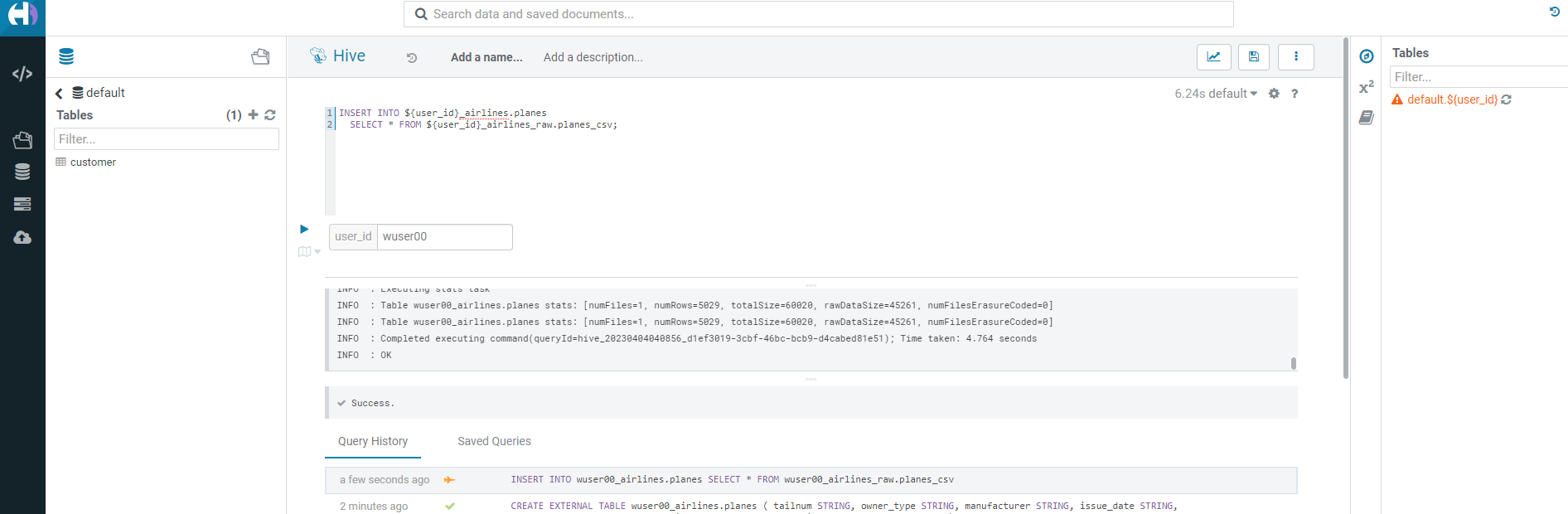
Task: Run the query with play button
Action: click(x=304, y=229)
